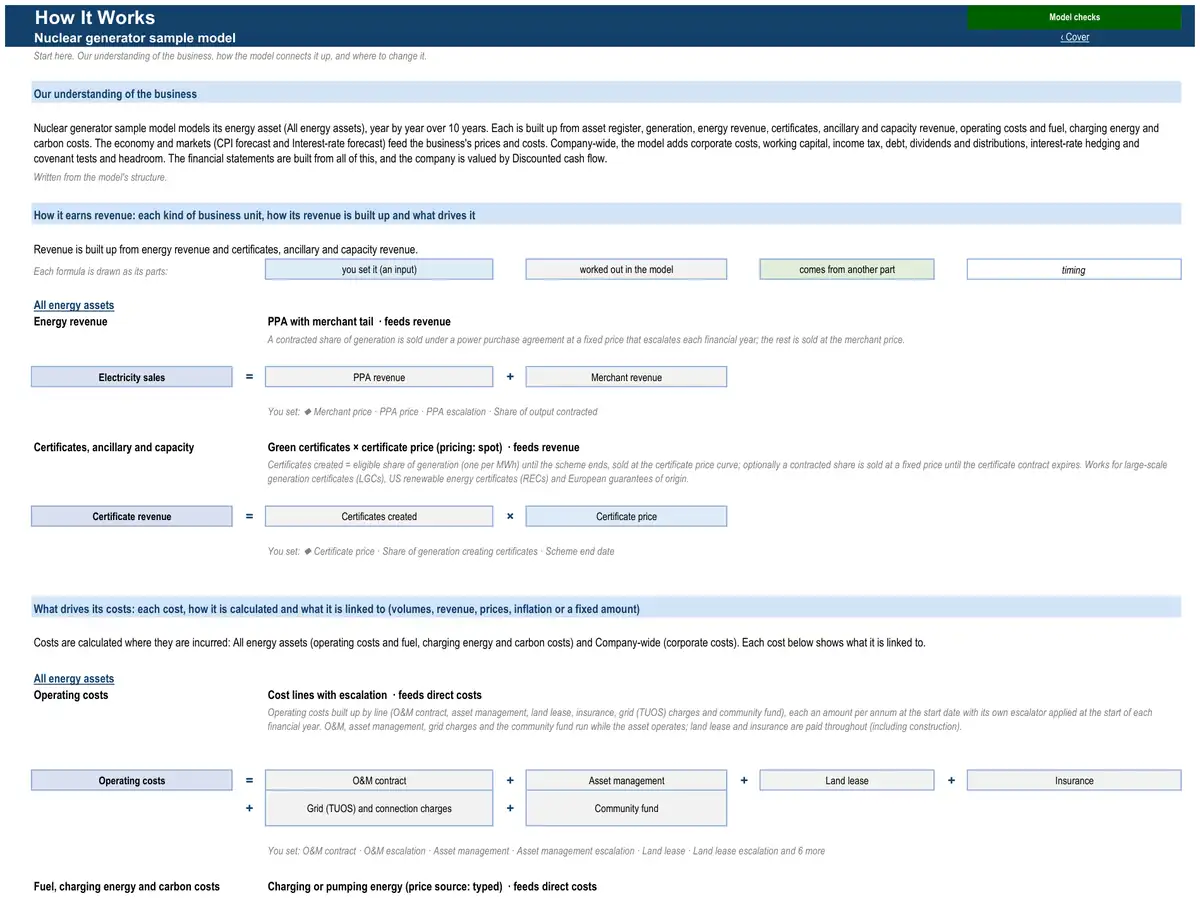1200x898 pixels.
Task: Click the 'you set it (an input)' legend box
Action: (379, 269)
